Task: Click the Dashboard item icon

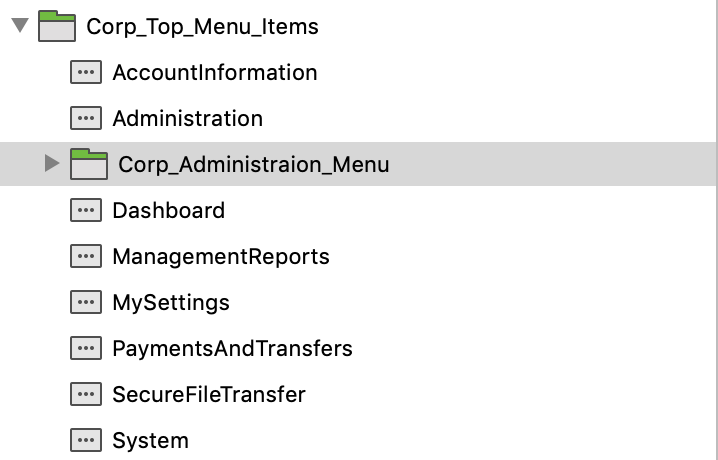Action: point(86,210)
